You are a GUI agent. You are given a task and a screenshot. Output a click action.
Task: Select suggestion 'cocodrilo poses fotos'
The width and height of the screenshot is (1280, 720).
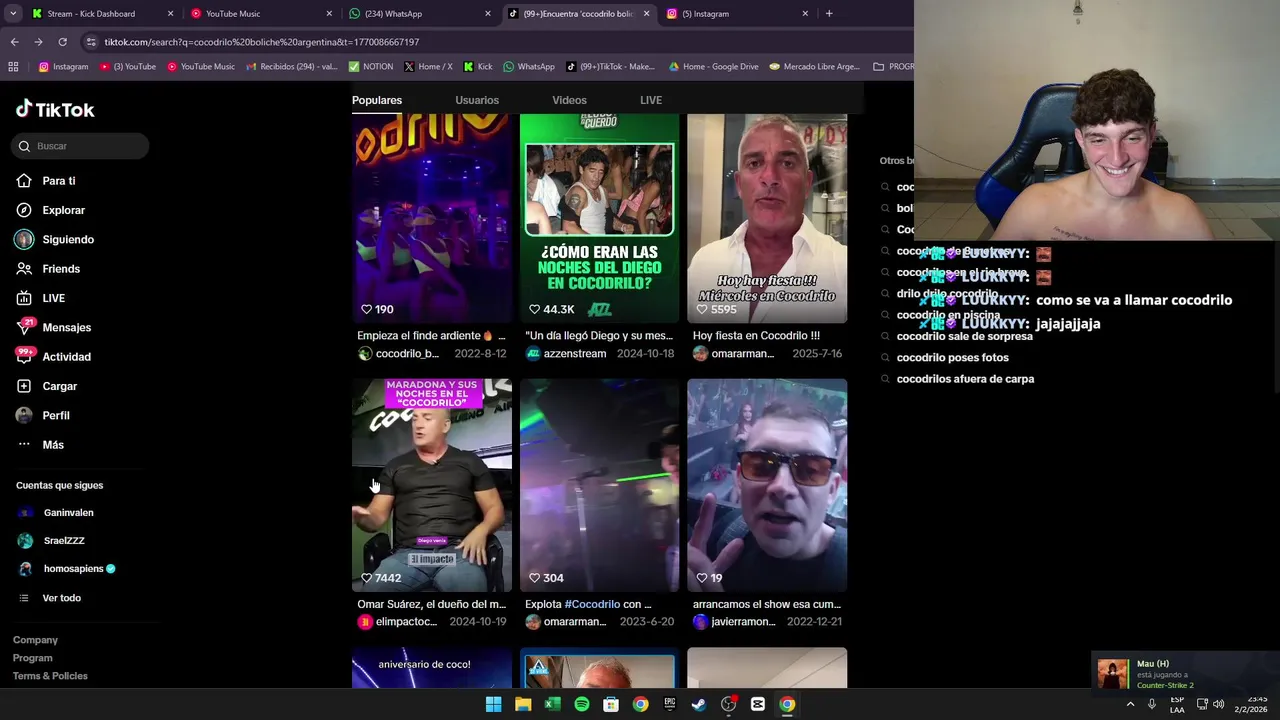(x=953, y=358)
